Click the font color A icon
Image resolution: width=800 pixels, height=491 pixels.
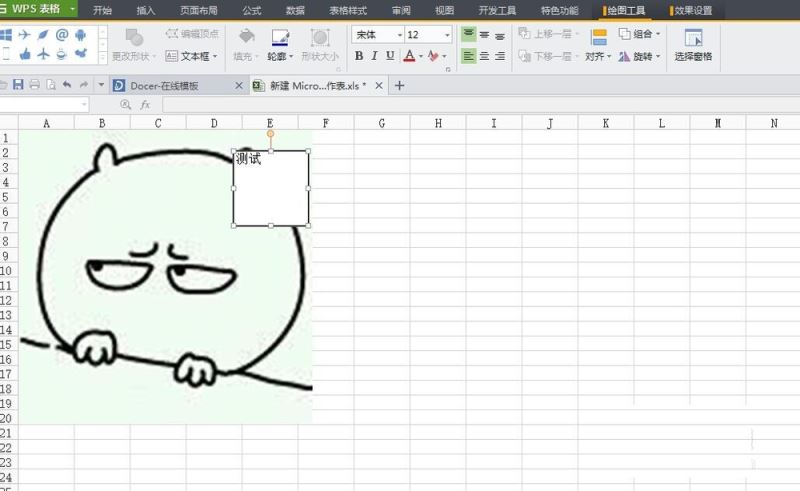(x=409, y=56)
